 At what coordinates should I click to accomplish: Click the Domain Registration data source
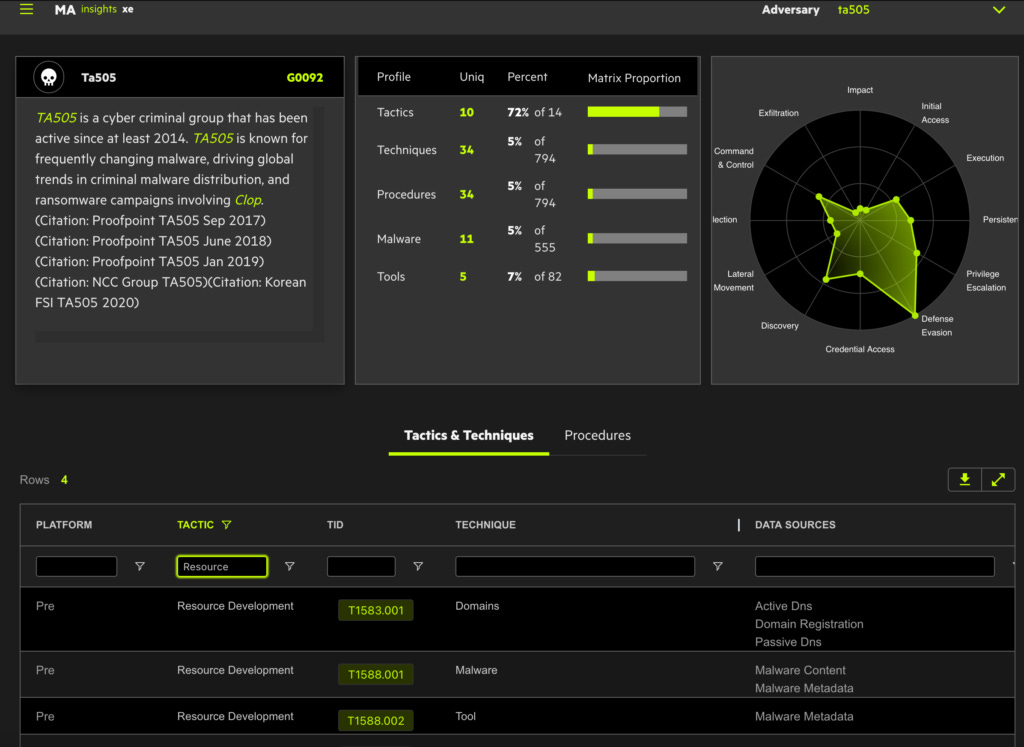[x=808, y=624]
